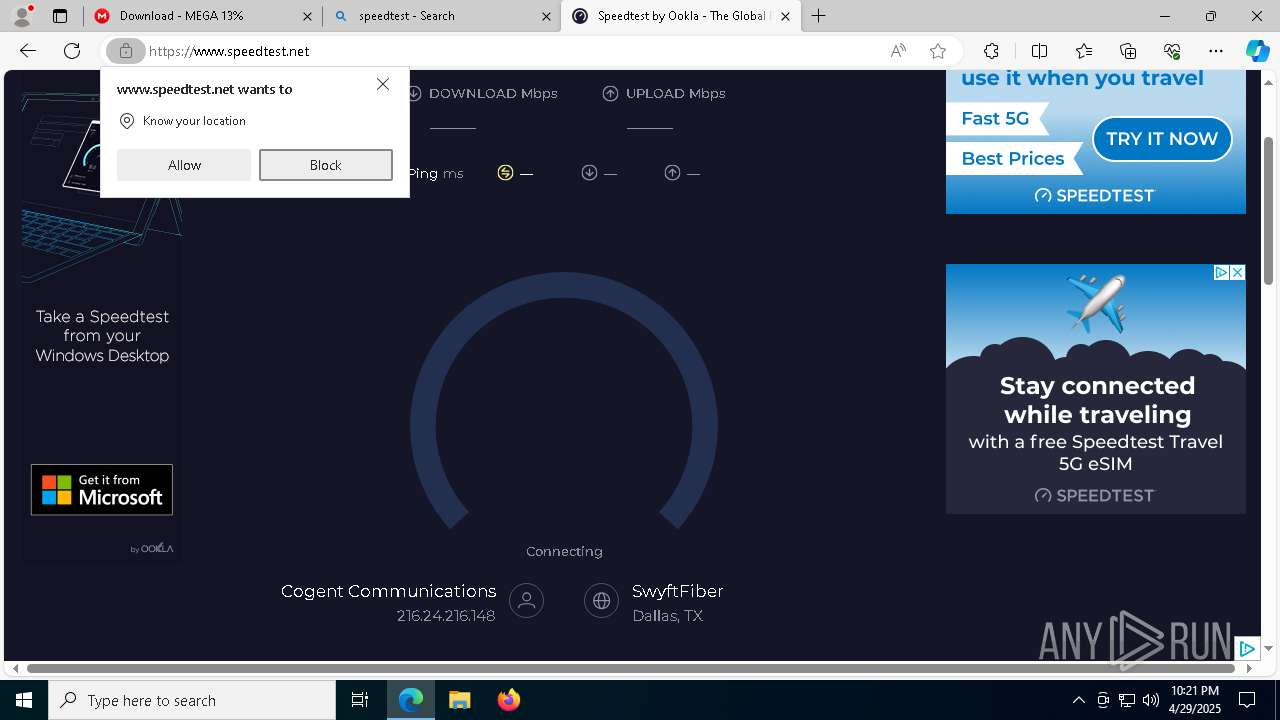The image size is (1280, 720).
Task: Open the Windows Start menu
Action: pyautogui.click(x=24, y=700)
